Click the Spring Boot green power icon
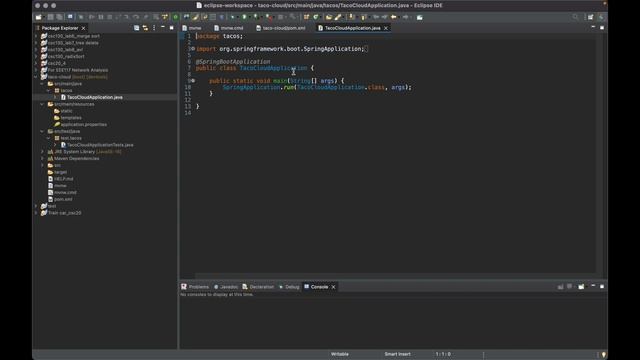This screenshot has width=640, height=360. pos(176,17)
